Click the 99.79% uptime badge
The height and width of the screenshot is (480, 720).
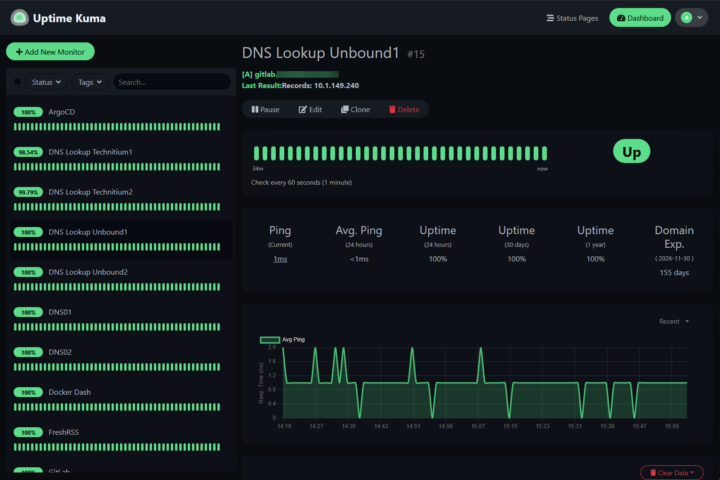click(28, 192)
